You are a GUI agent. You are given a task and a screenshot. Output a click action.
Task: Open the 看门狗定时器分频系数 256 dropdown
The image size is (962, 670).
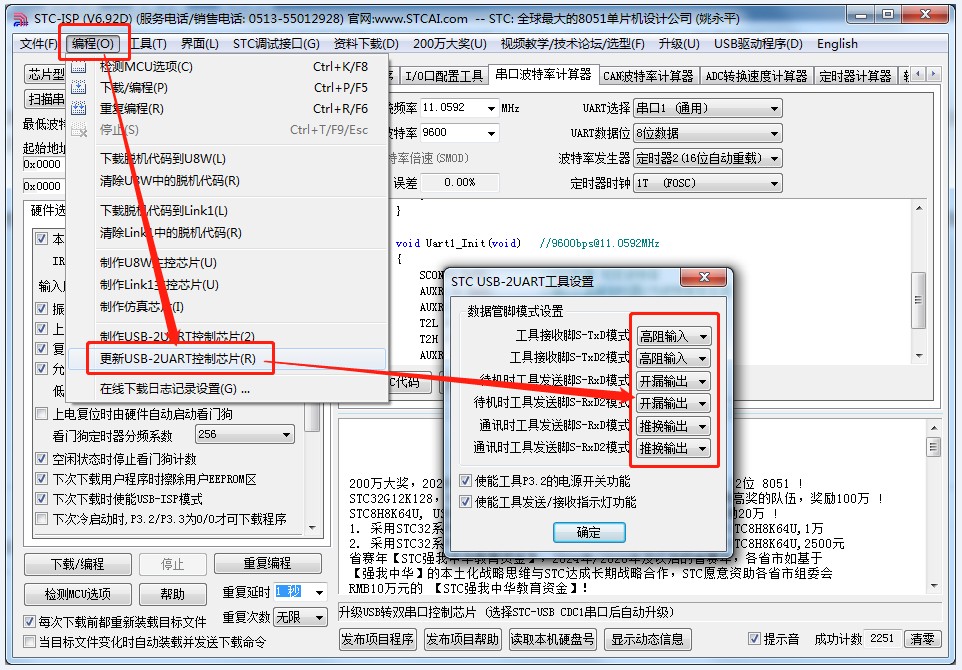pos(245,434)
